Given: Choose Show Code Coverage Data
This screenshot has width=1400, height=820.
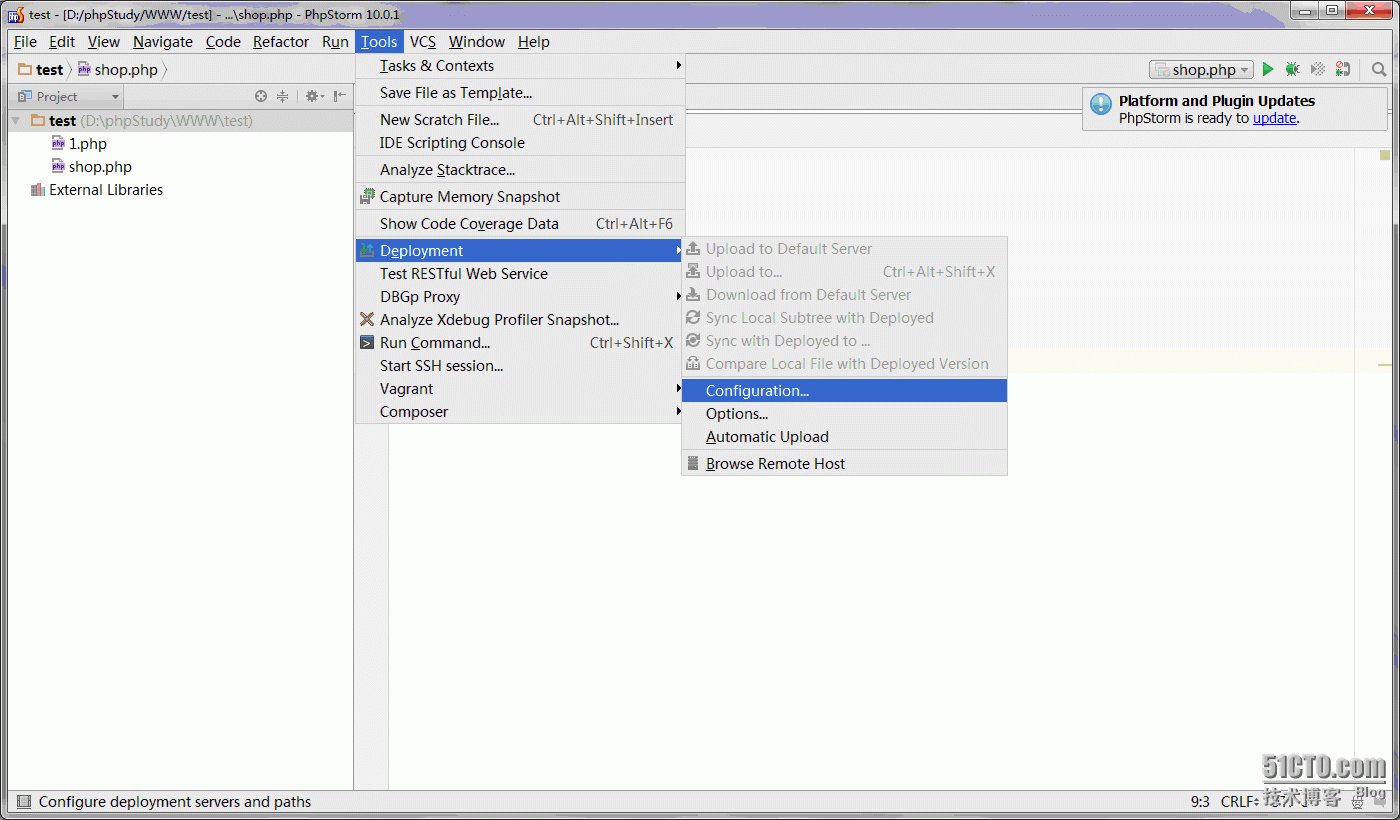Looking at the screenshot, I should pos(520,223).
